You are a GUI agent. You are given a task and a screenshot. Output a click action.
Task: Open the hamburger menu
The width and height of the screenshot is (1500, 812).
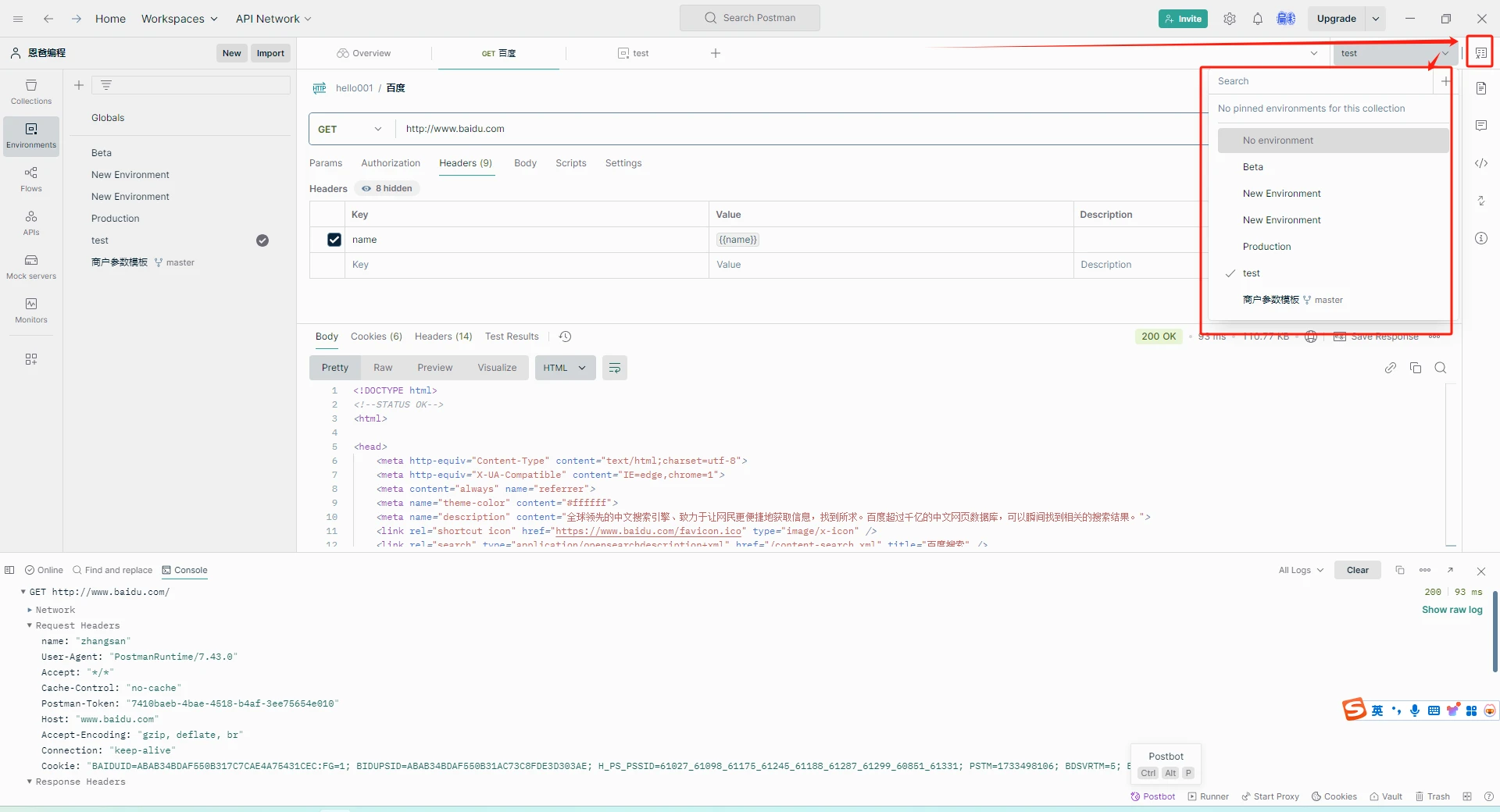18,19
